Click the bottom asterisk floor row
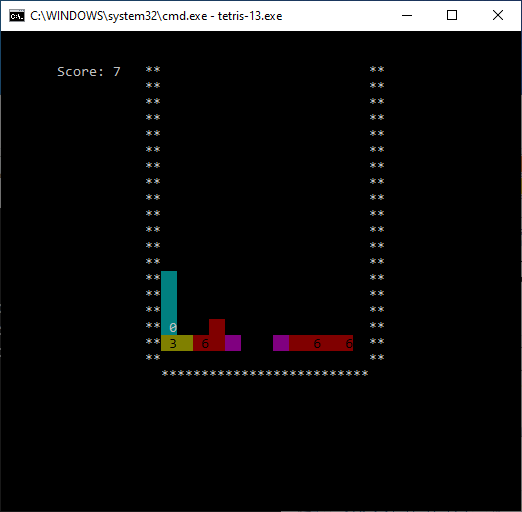This screenshot has width=522, height=512. point(265,373)
